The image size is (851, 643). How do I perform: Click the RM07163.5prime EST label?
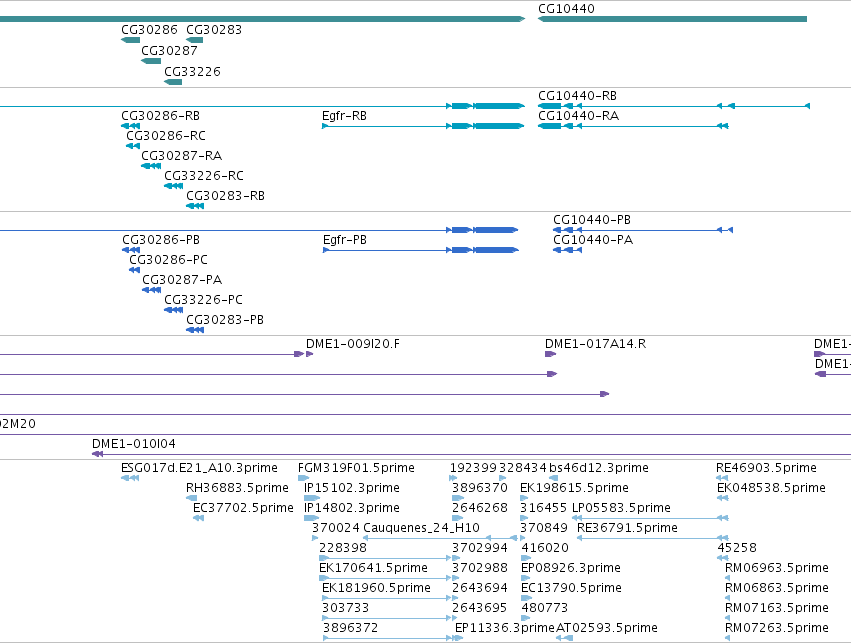777,608
